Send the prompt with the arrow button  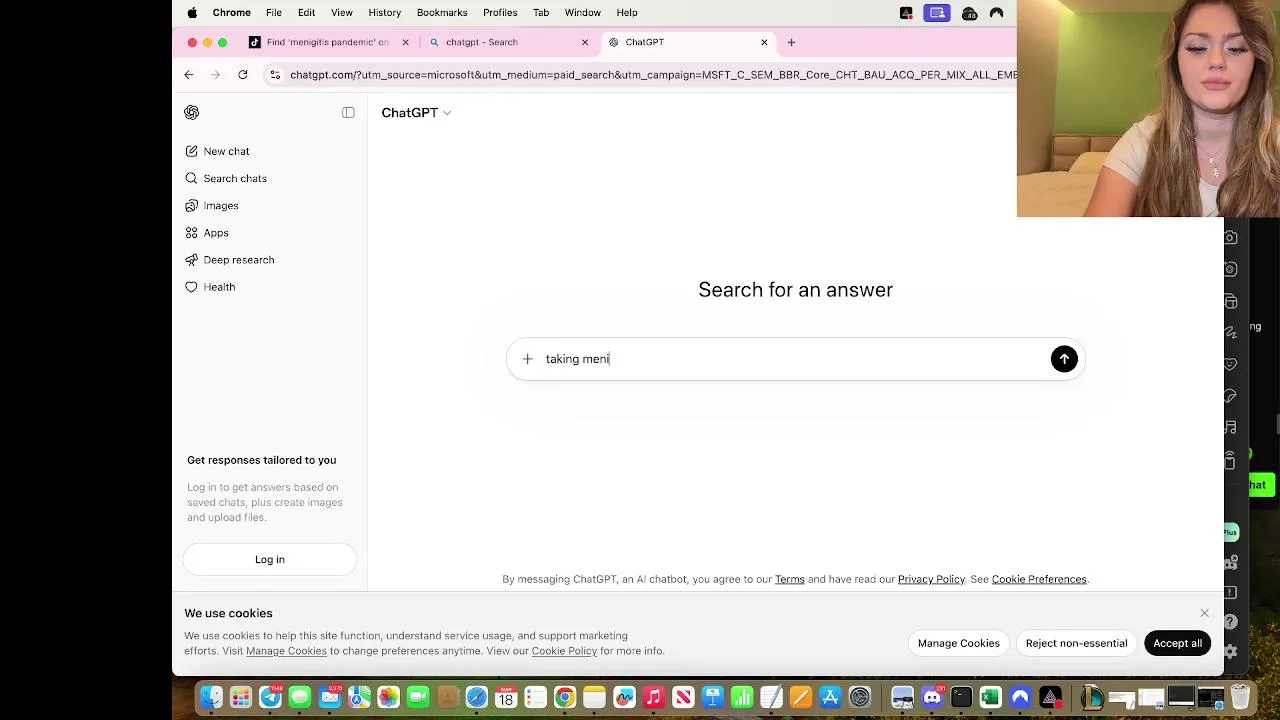[x=1064, y=359]
